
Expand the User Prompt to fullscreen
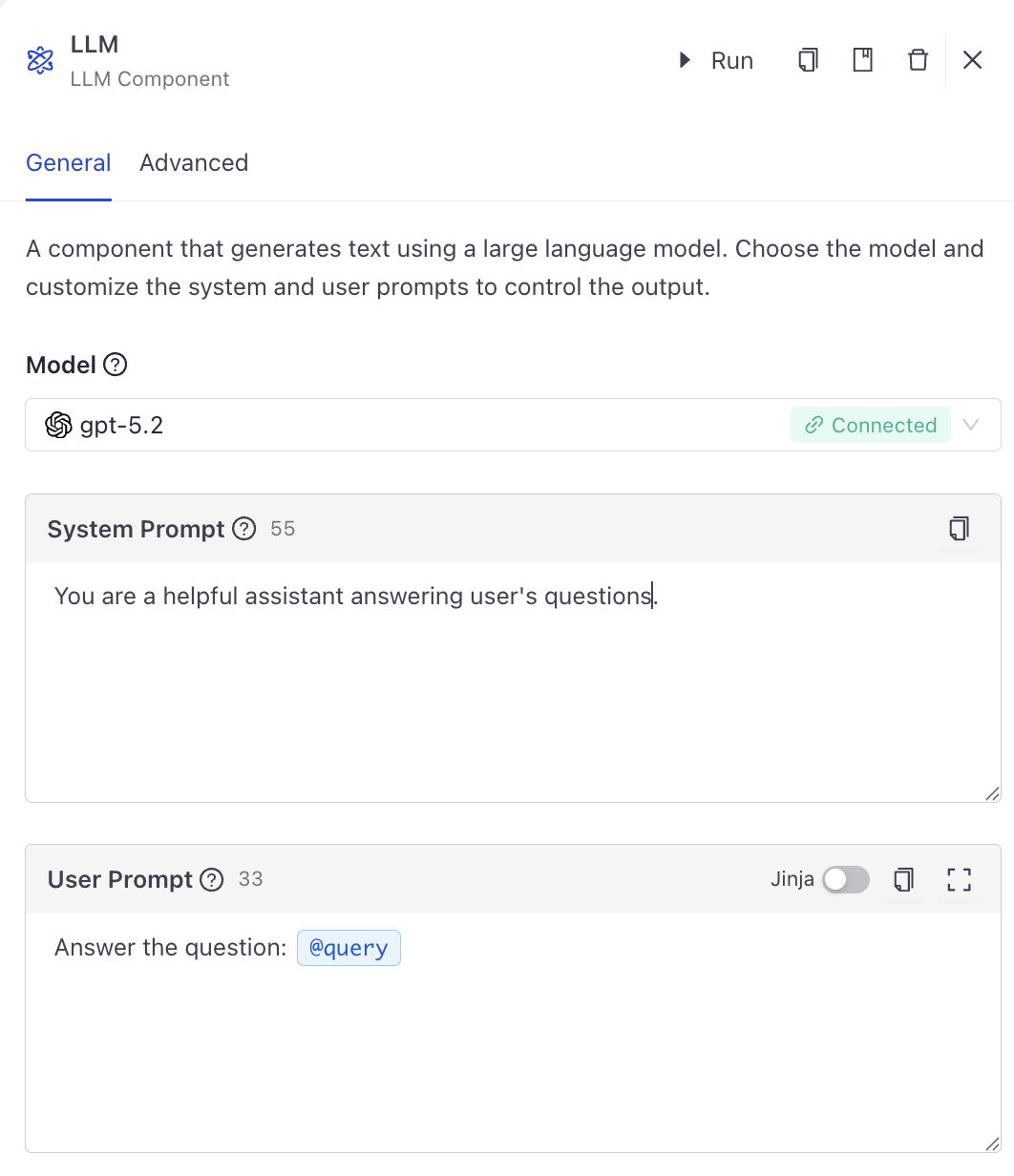pos(959,879)
